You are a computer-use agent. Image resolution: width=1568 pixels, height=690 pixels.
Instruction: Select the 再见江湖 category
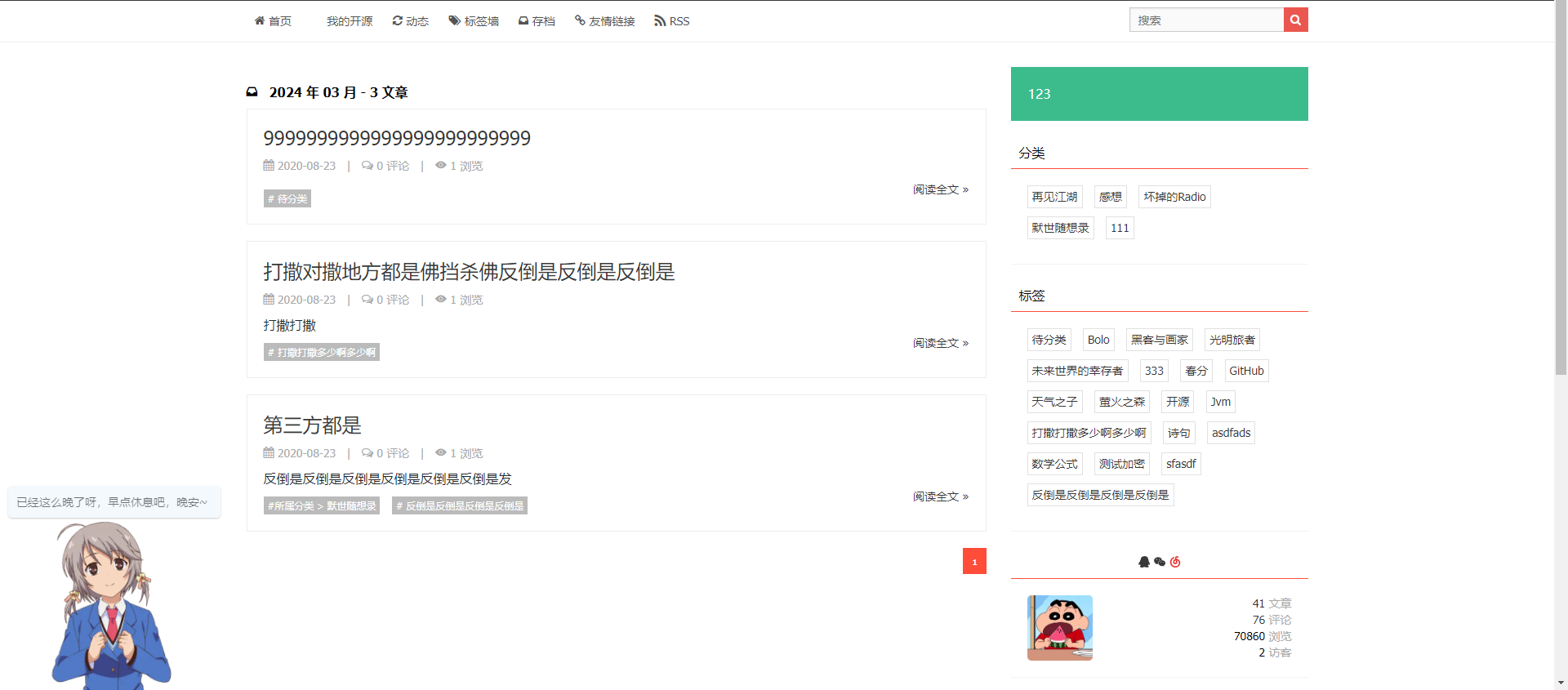[1054, 197]
